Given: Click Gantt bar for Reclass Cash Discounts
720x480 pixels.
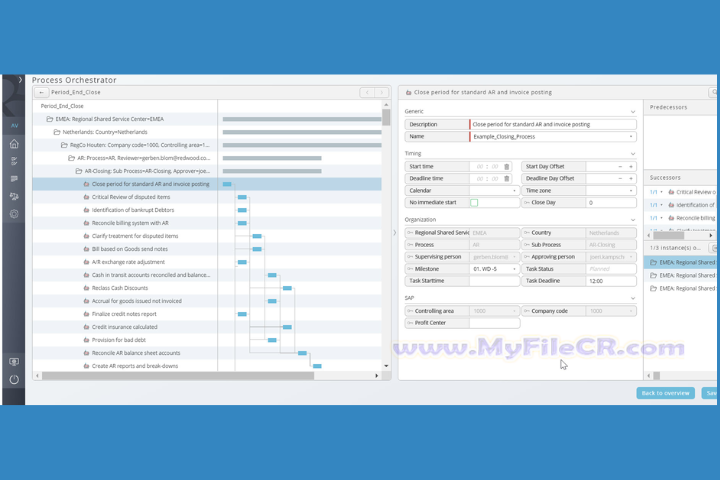Looking at the screenshot, I should coord(287,288).
